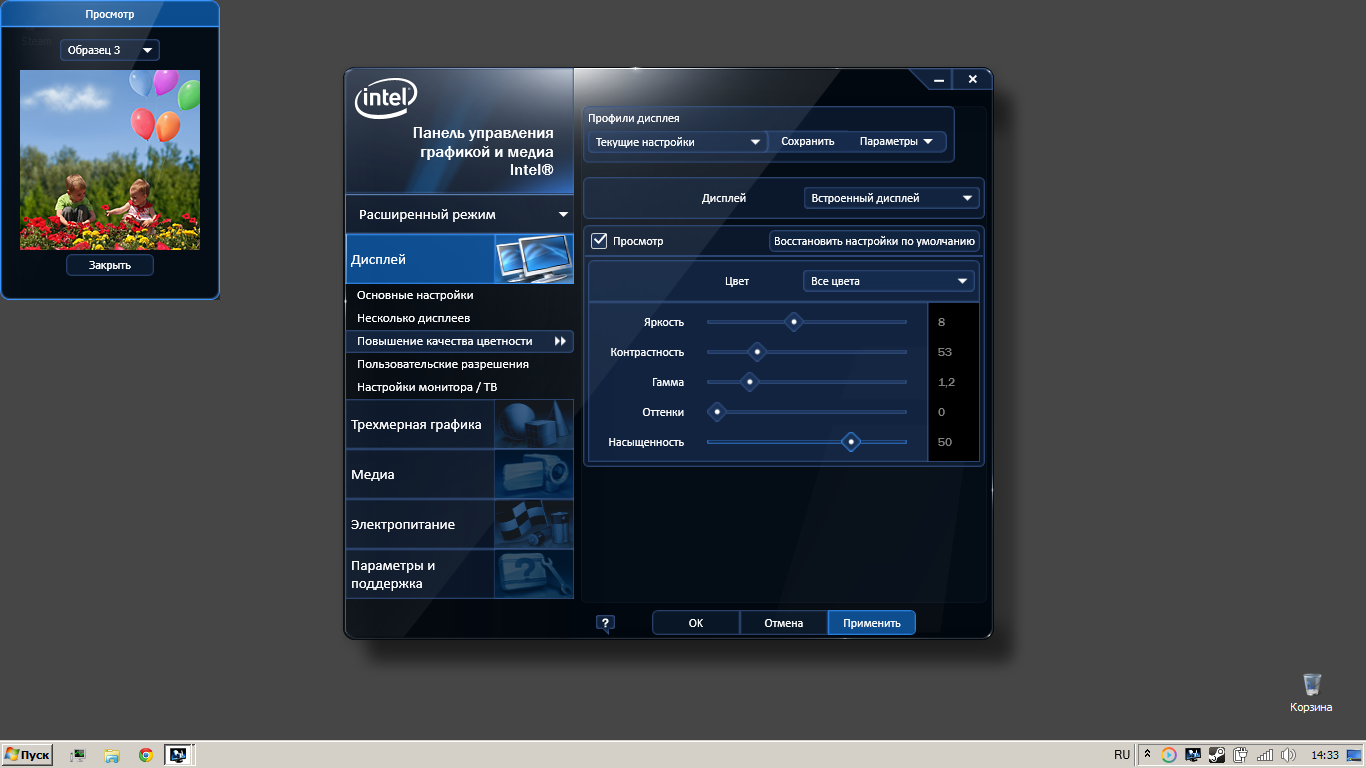
Task: Expand the Расширенный режим mode selector
Action: [460, 214]
